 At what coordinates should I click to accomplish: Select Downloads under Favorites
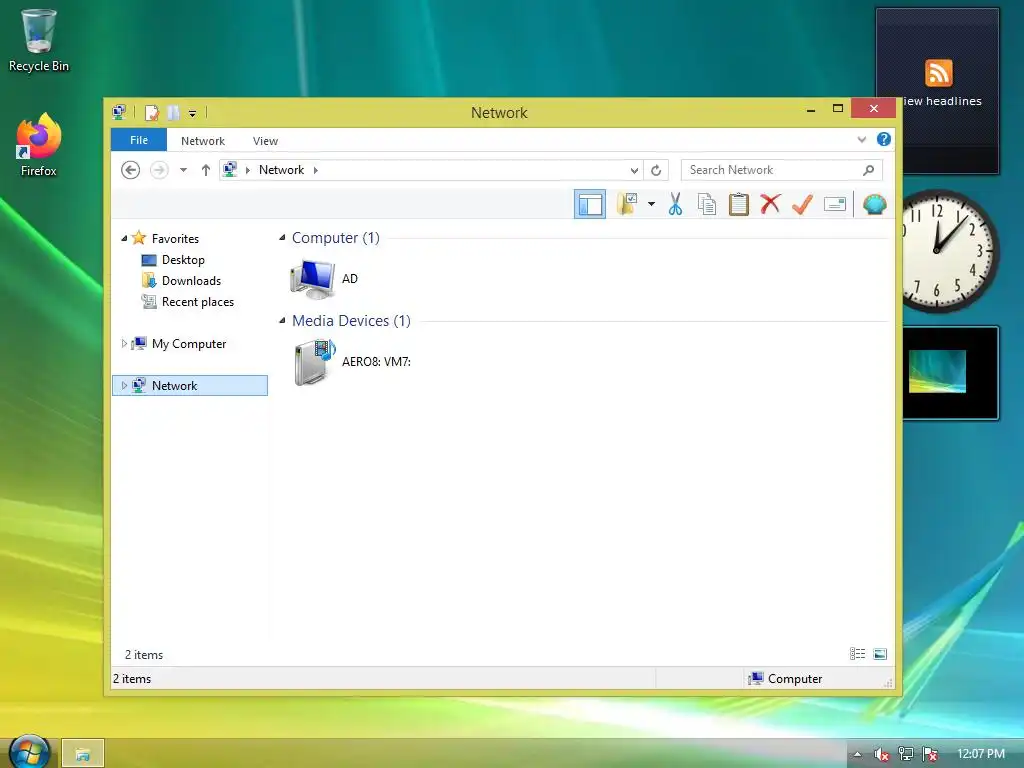tap(191, 280)
